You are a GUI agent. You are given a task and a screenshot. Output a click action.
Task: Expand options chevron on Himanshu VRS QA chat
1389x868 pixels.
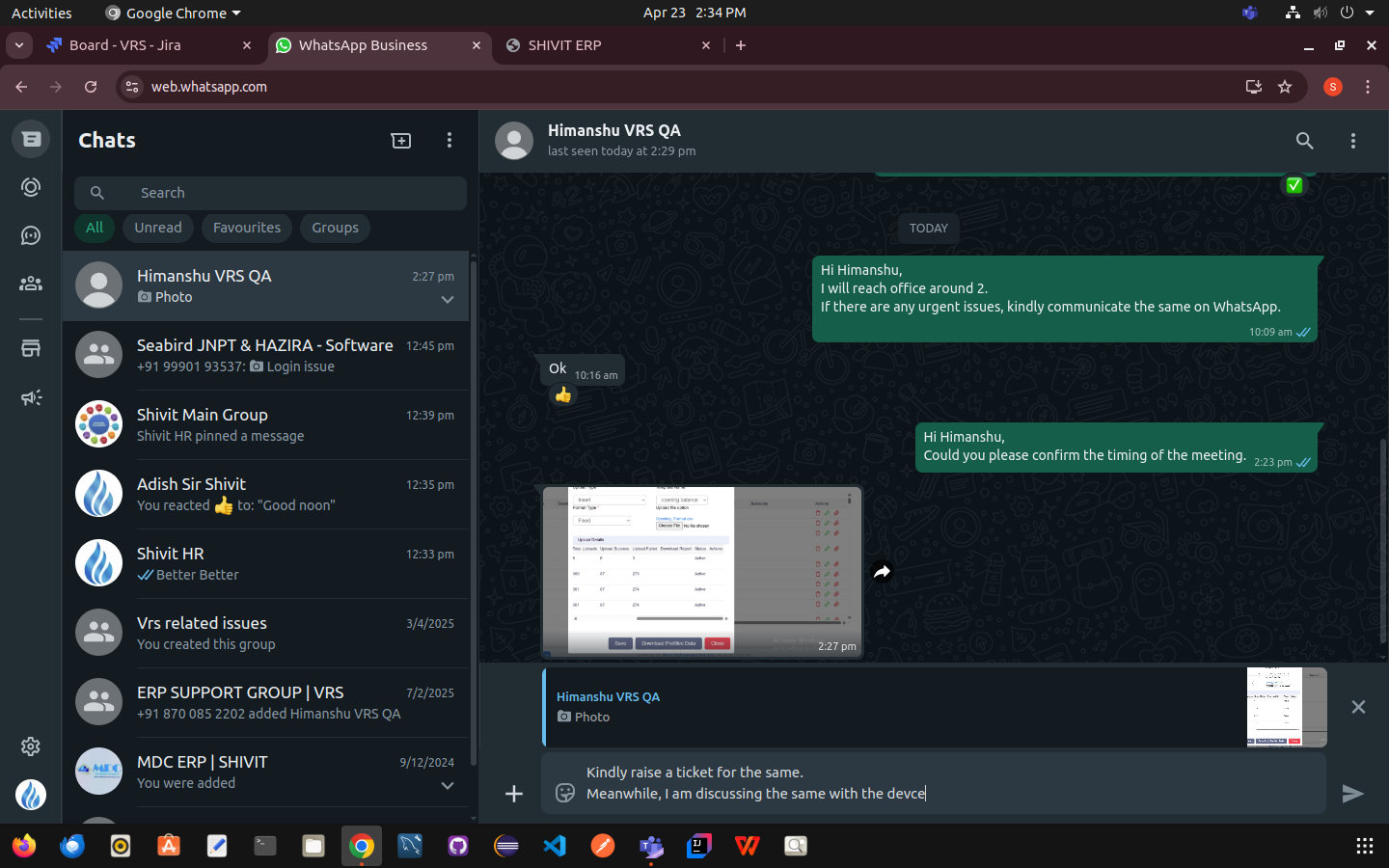coord(448,299)
